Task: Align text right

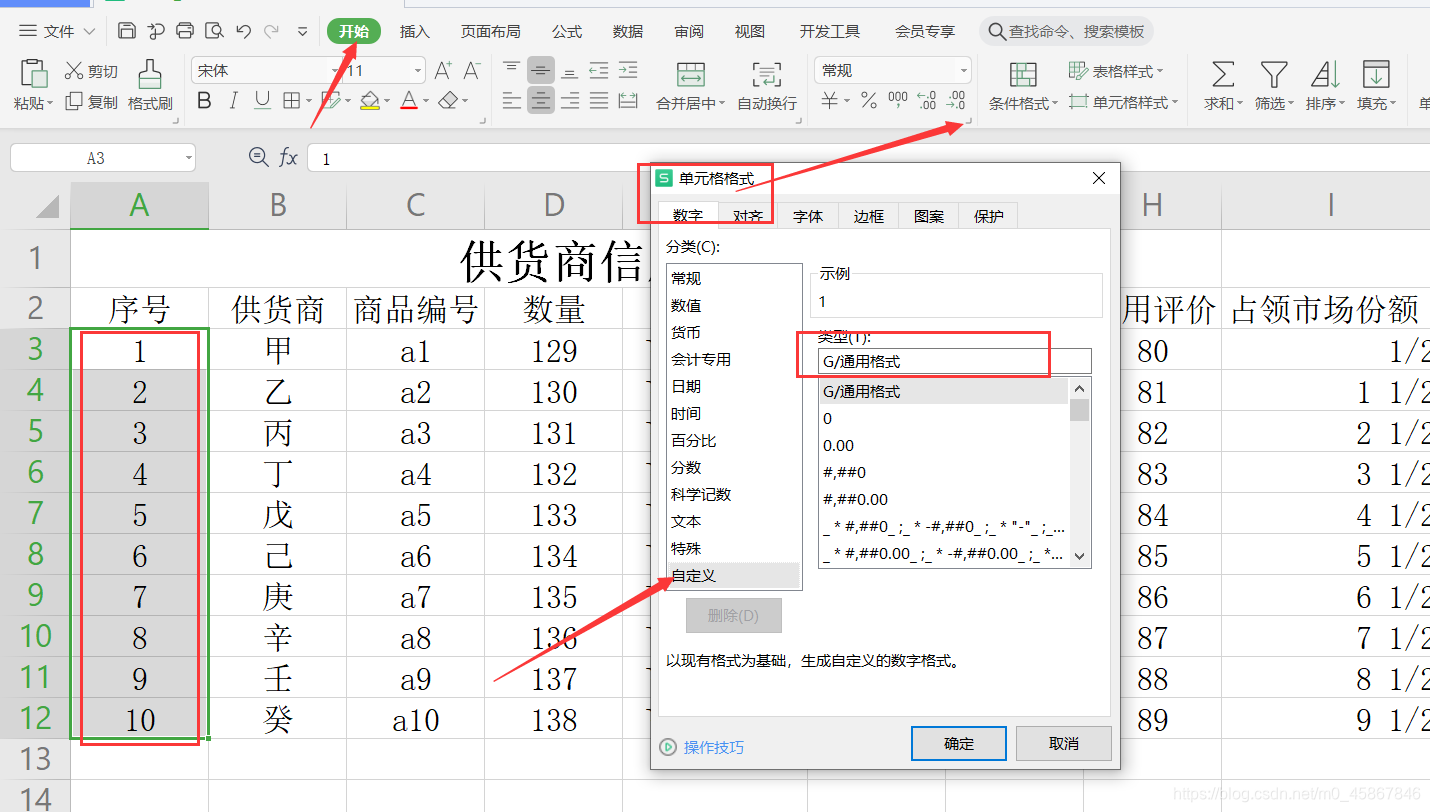Action: [x=570, y=100]
